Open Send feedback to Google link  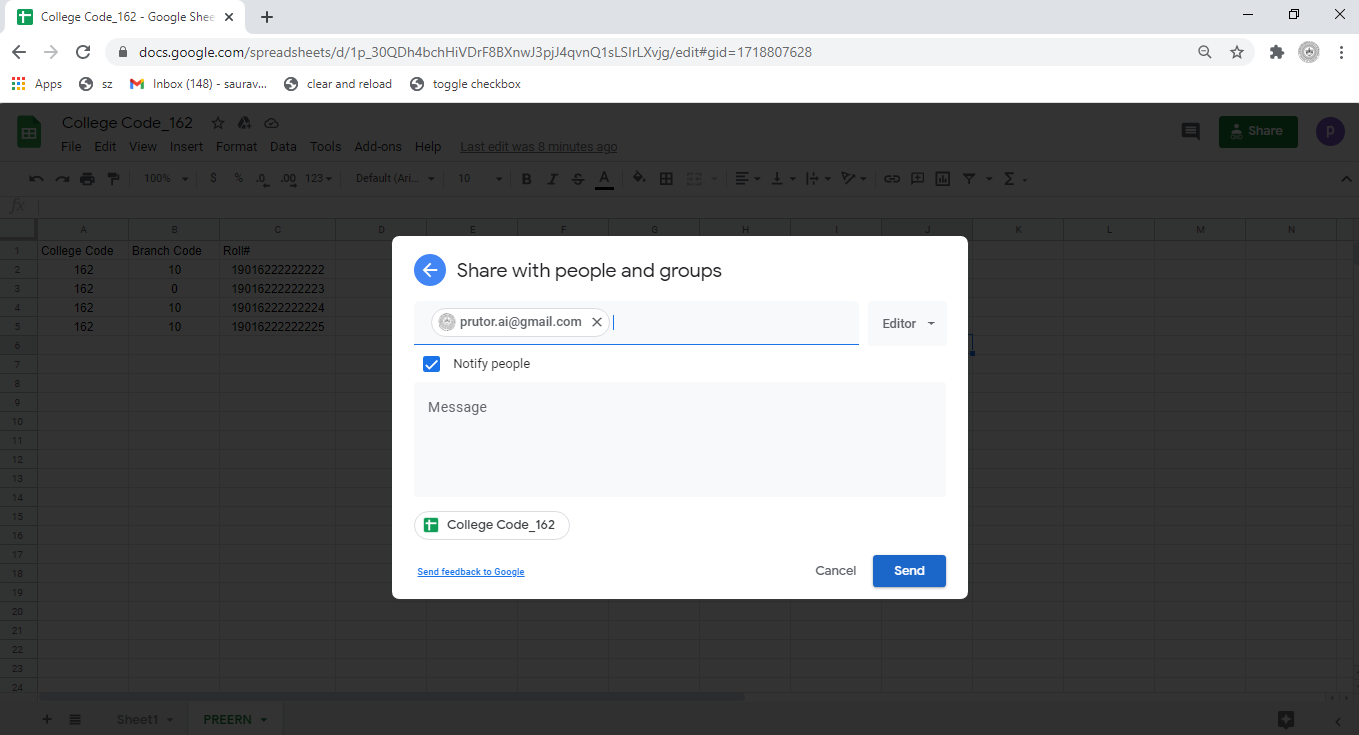[x=470, y=572]
